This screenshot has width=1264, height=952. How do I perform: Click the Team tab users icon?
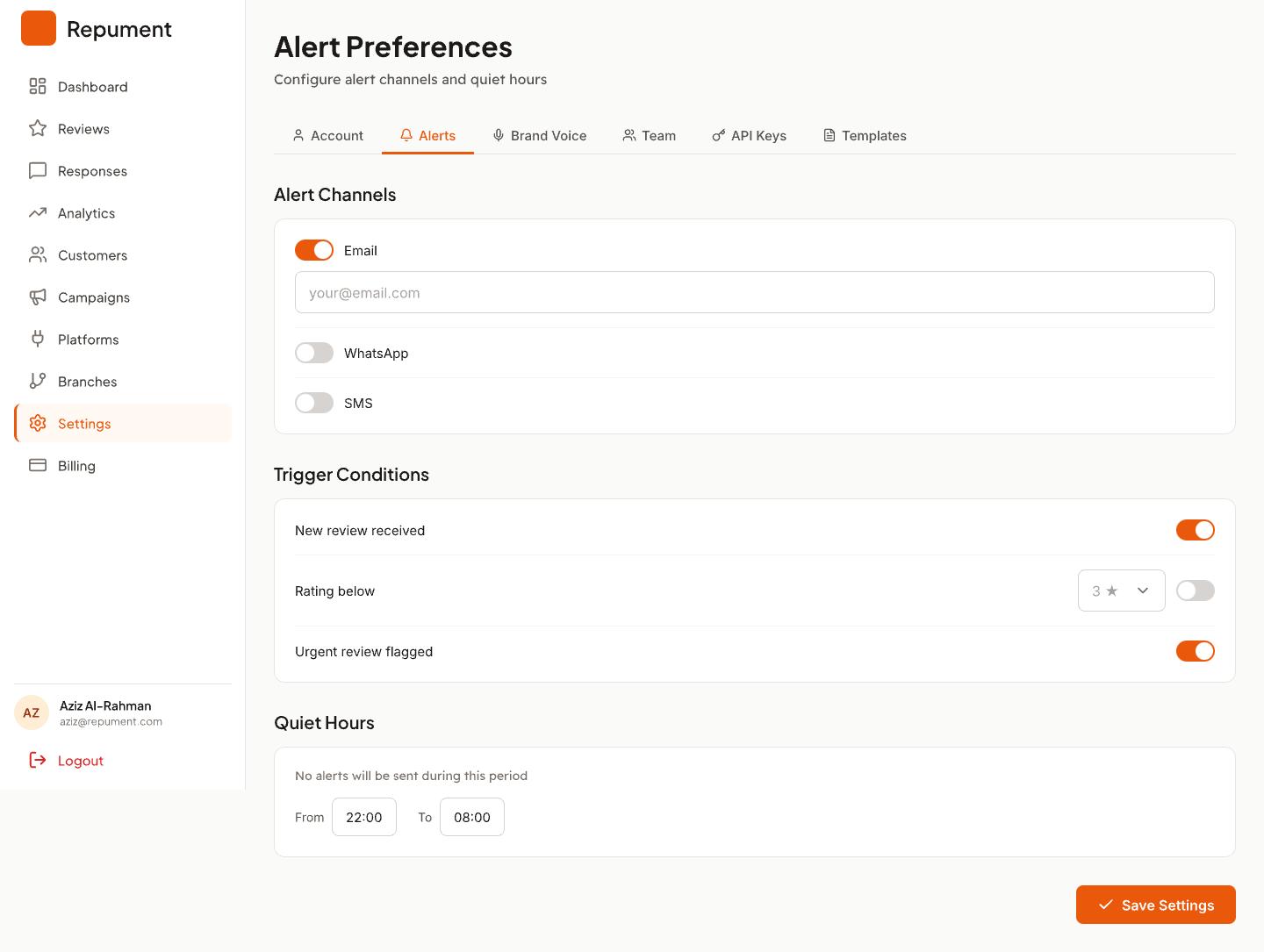point(629,135)
